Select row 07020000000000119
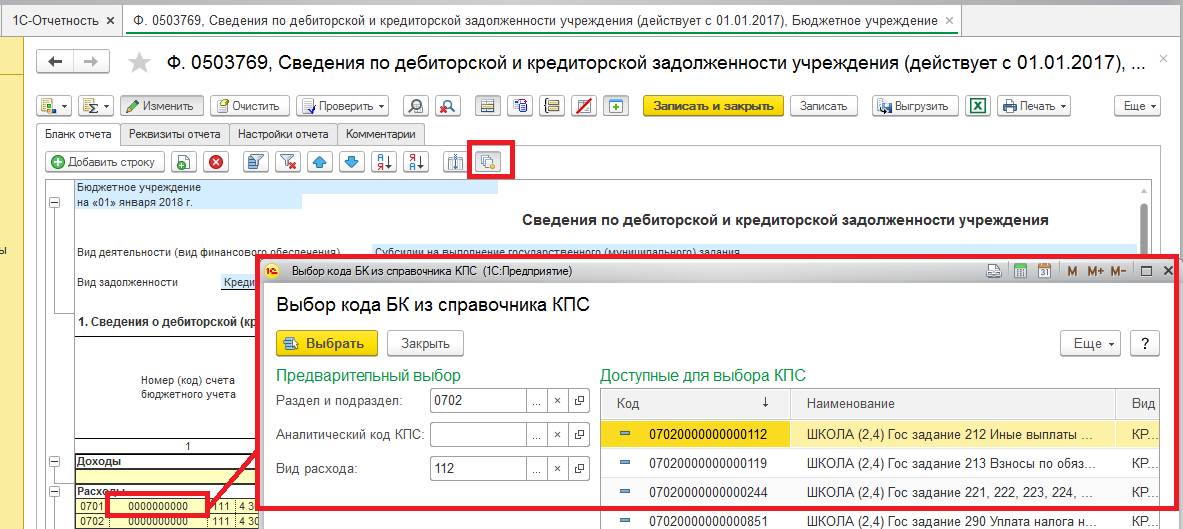The image size is (1183, 529). point(879,463)
